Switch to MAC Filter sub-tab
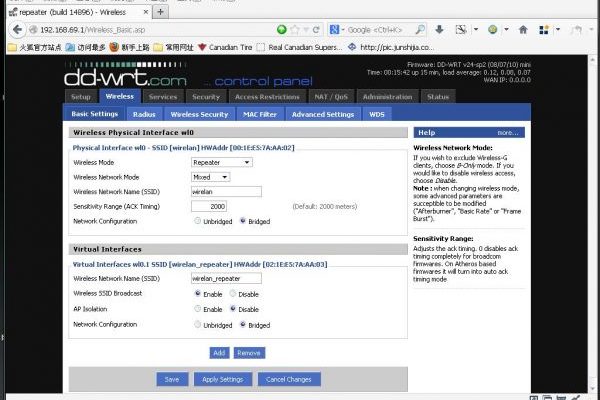Screen dimensions: 600x400 tap(260, 114)
